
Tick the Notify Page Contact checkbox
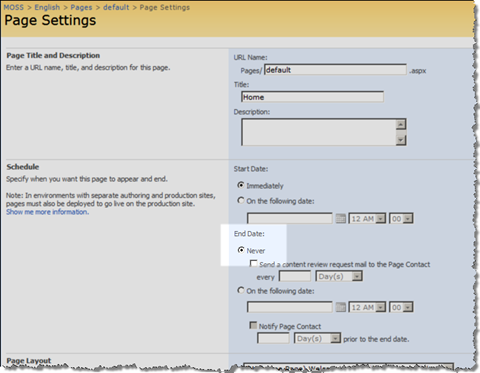254,325
